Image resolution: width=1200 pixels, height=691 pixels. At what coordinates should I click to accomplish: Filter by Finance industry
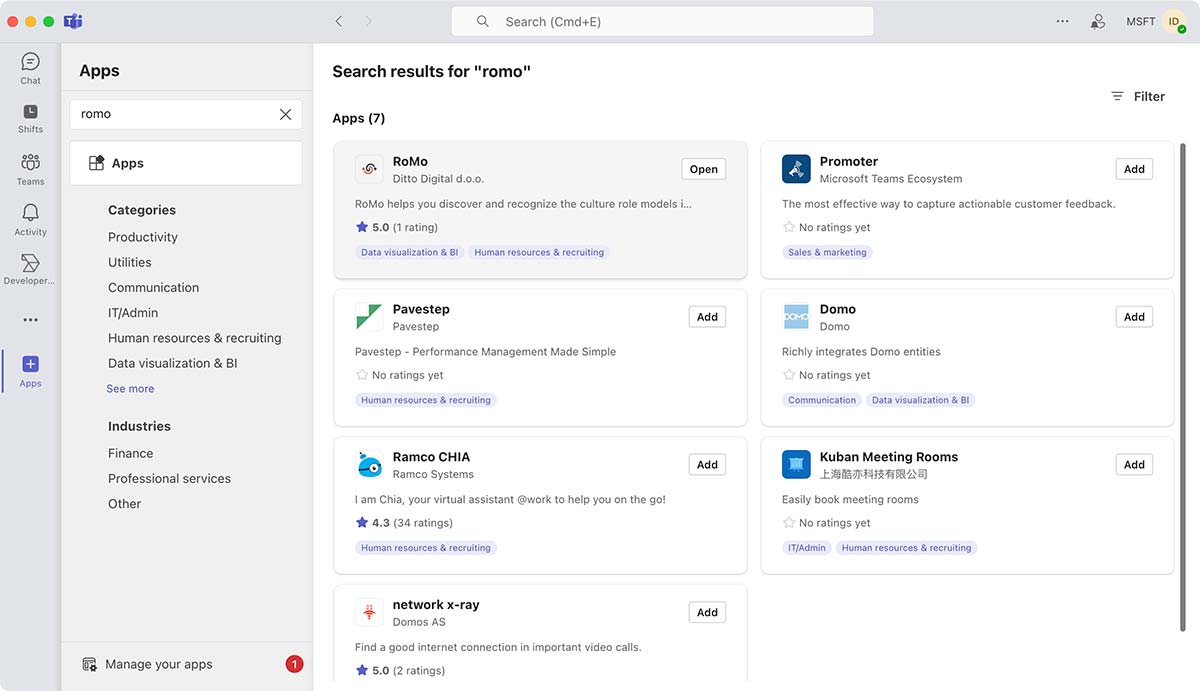(x=131, y=453)
